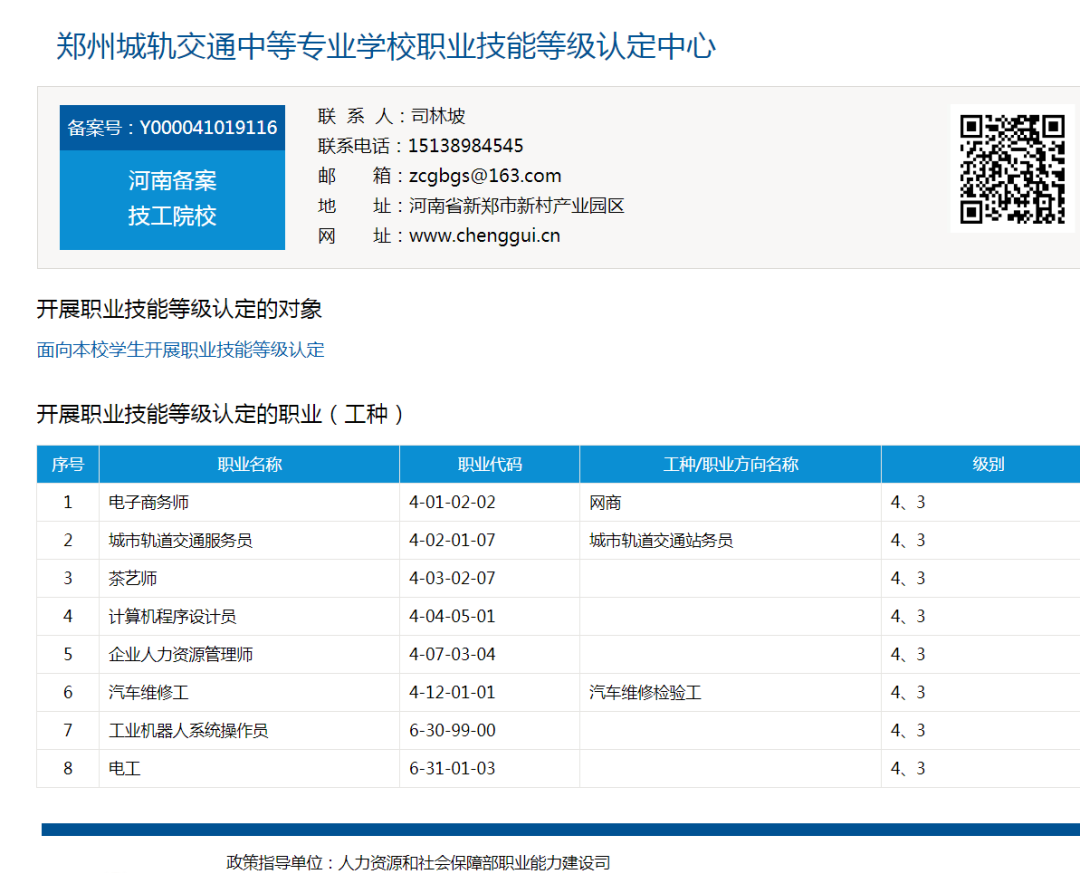Viewport: 1080px width, 874px height.
Task: Select the 城市轨道交通服务员 occupation cell
Action: (180, 540)
